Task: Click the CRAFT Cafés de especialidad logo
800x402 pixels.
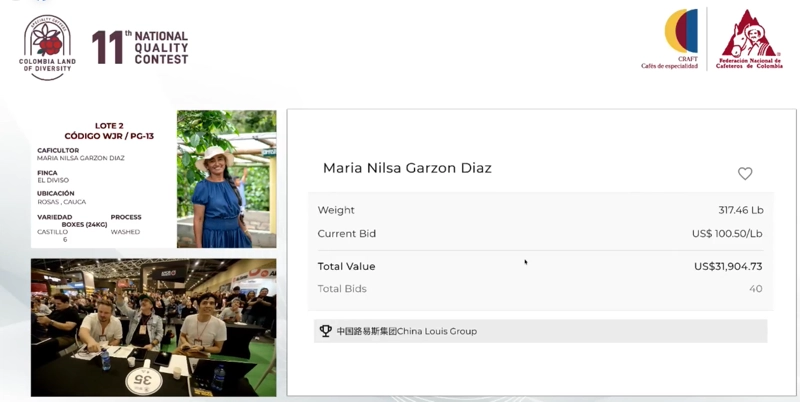Action: click(669, 39)
